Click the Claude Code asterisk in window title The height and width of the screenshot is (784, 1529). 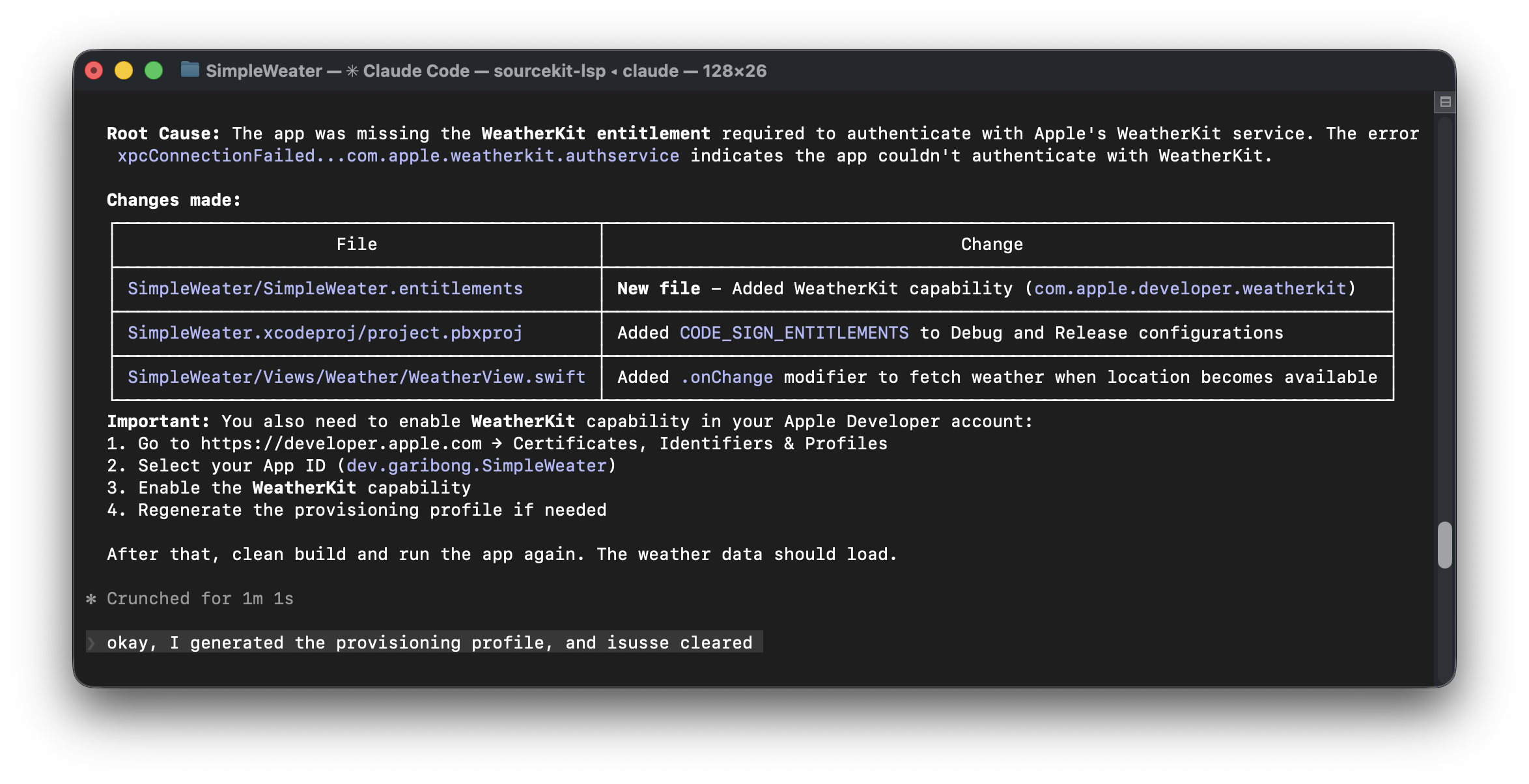coord(352,71)
